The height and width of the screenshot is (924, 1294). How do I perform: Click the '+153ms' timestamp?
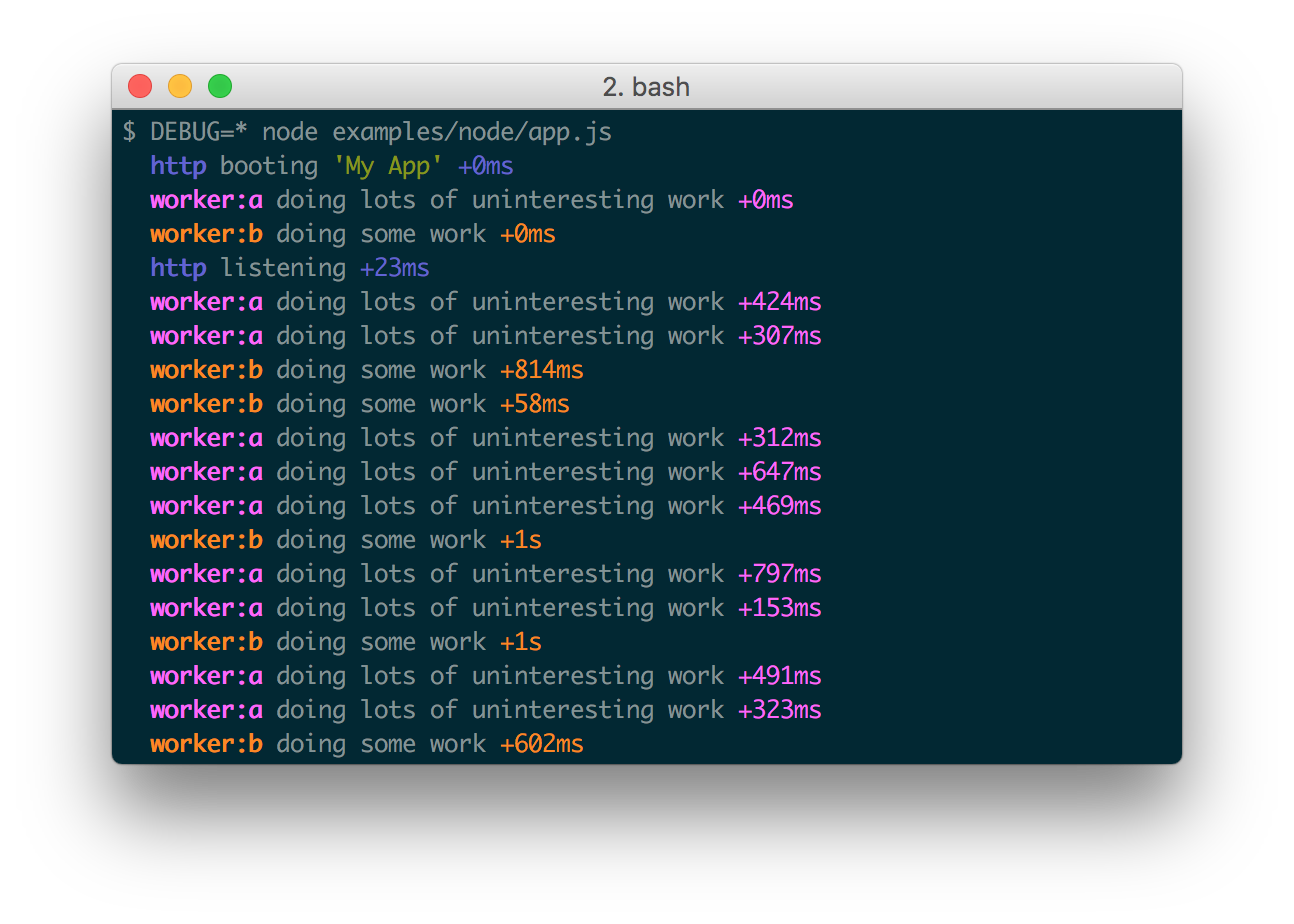tap(780, 607)
